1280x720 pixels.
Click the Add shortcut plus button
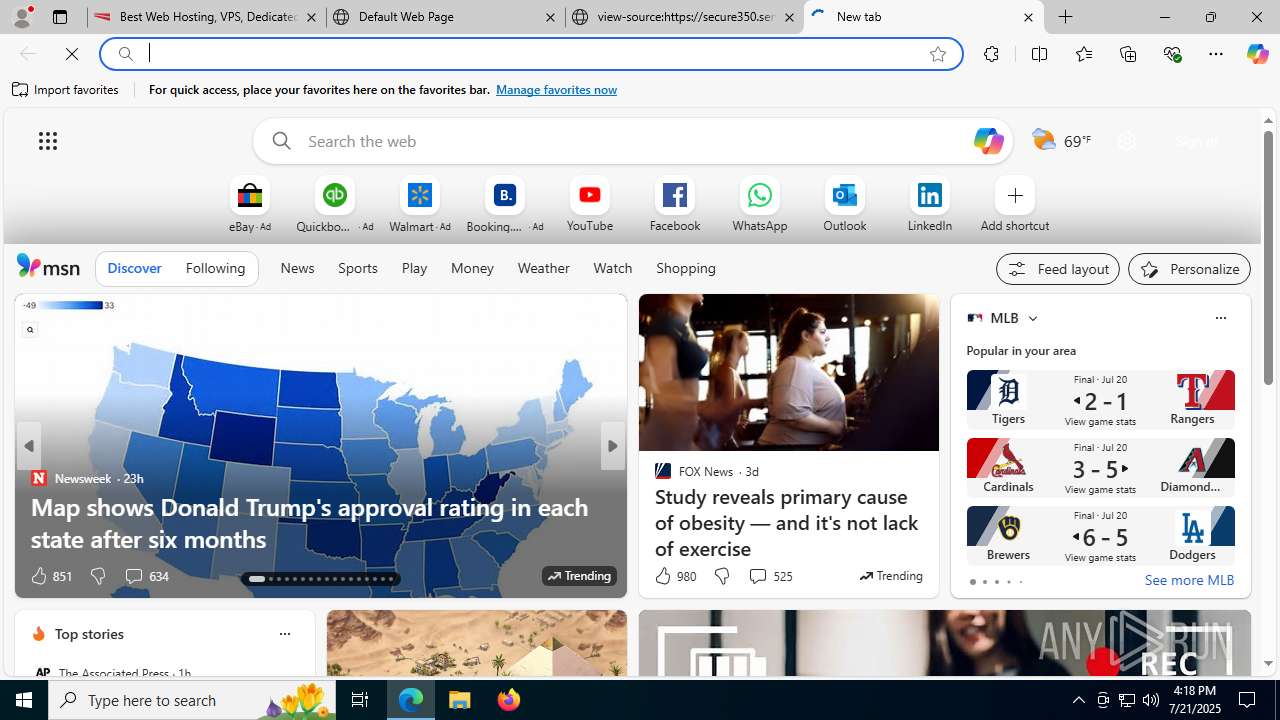(x=1015, y=196)
